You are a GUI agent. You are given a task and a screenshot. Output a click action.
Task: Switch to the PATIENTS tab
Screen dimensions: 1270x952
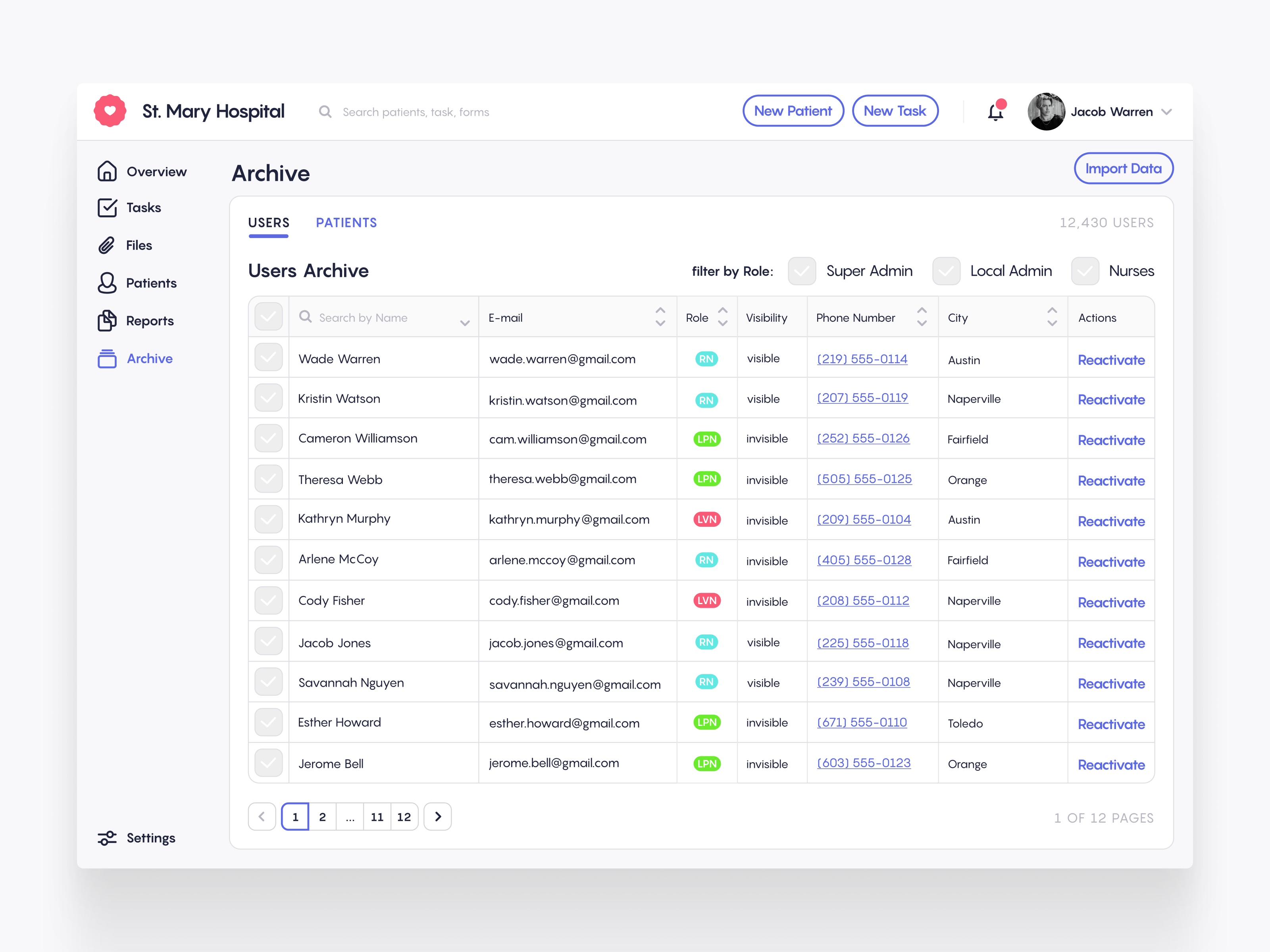[x=346, y=223]
